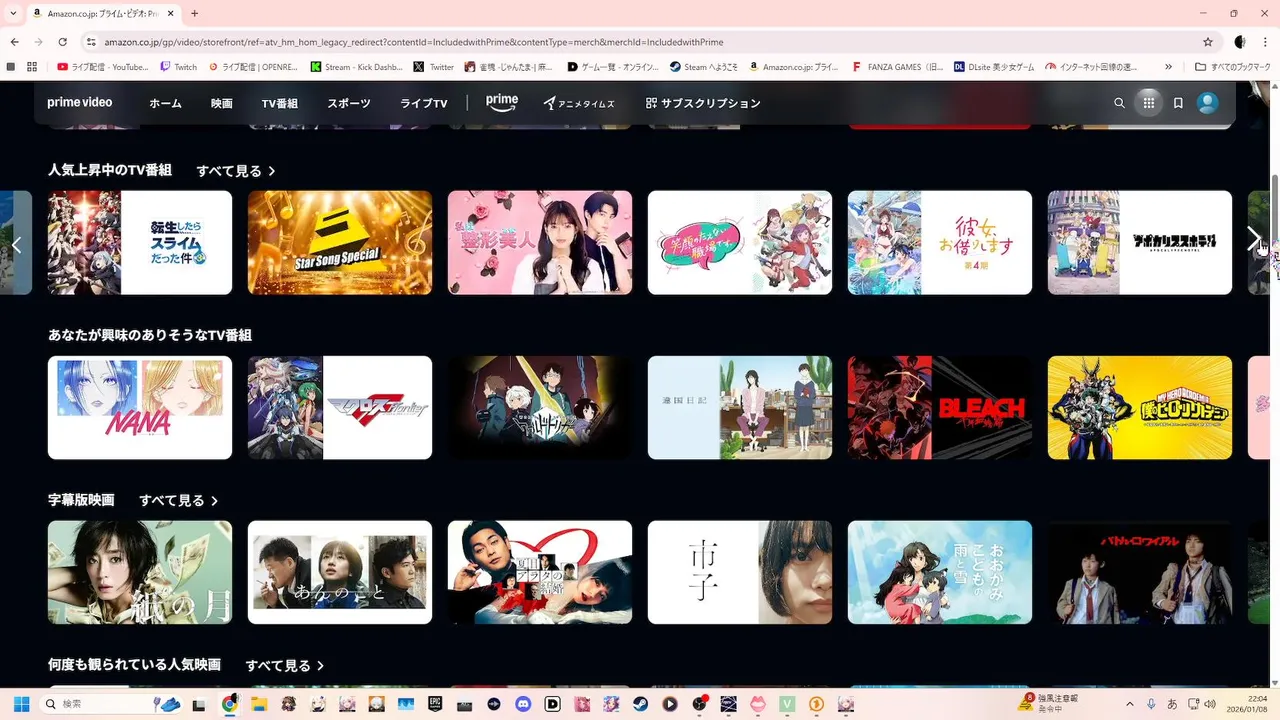Open 整形美人 show thumbnail
1280x720 pixels.
(540, 243)
